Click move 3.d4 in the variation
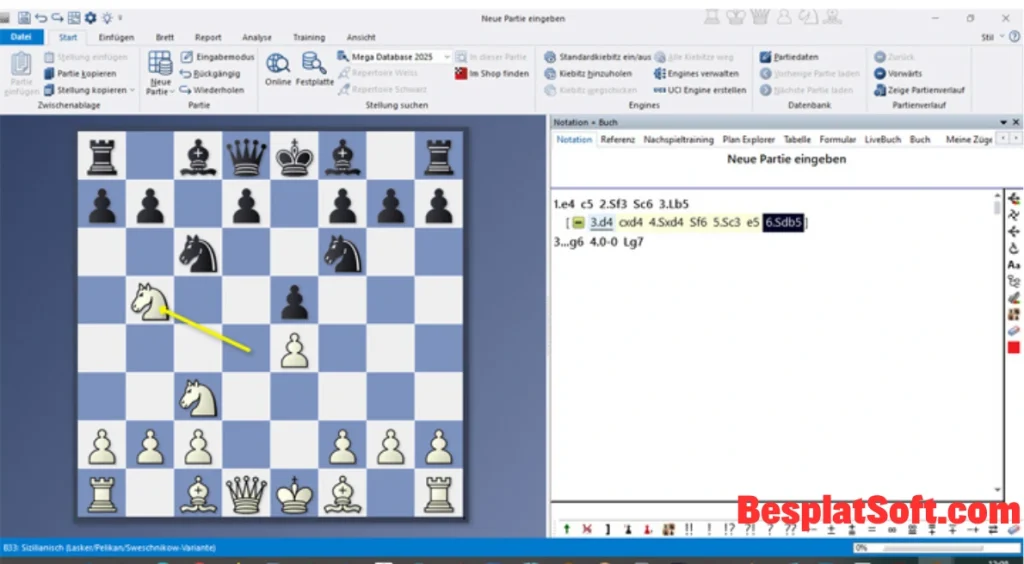 click(601, 223)
